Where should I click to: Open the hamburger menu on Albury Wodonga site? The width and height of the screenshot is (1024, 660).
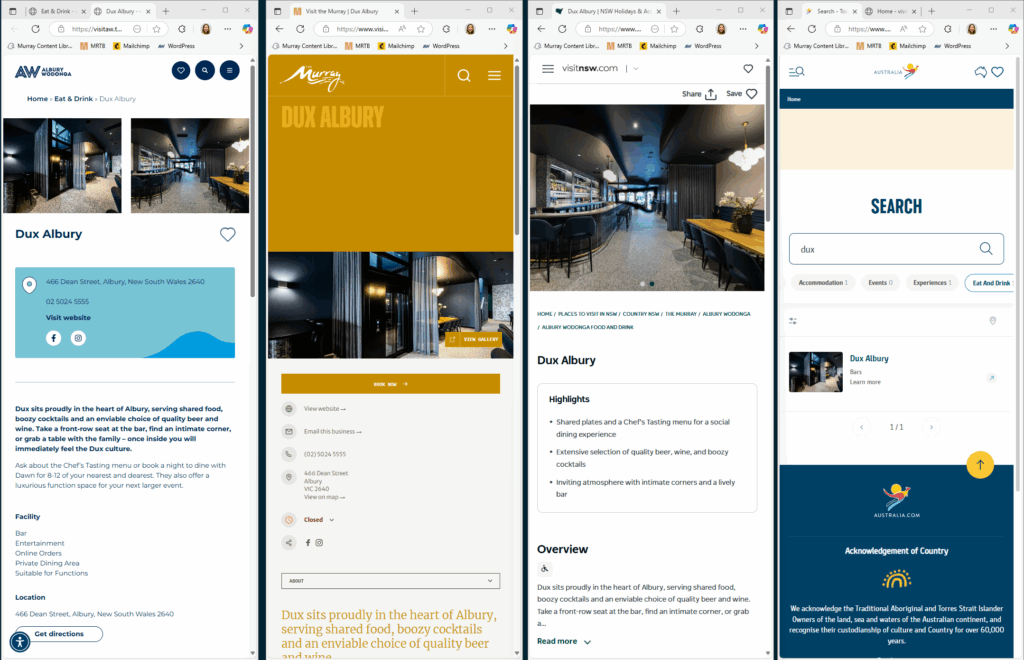229,71
